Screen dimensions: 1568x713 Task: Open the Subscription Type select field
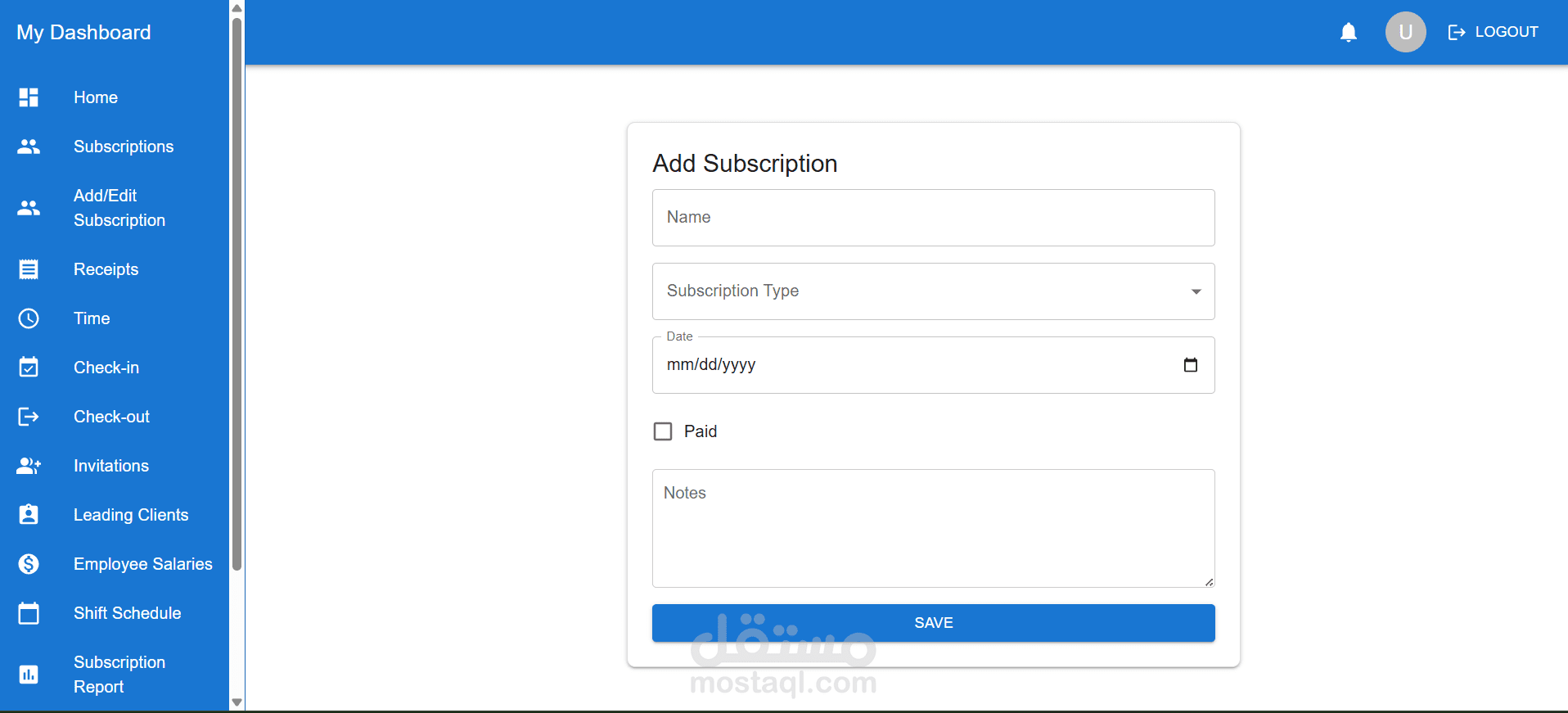click(x=934, y=291)
